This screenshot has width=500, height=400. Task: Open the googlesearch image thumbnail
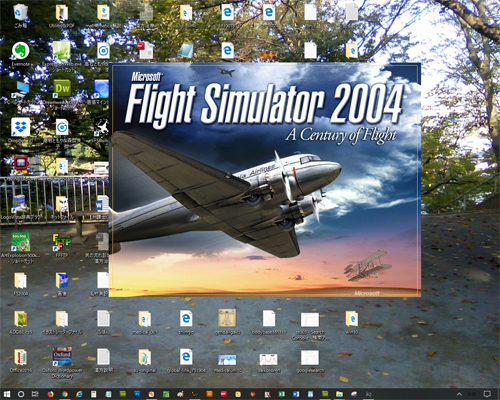click(x=310, y=358)
